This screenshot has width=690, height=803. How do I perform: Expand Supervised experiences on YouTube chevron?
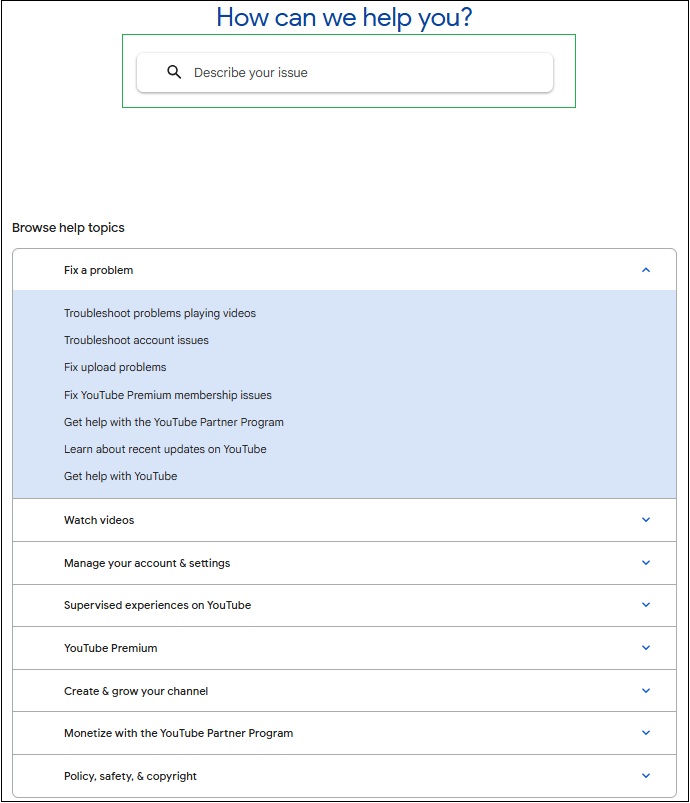(x=645, y=605)
